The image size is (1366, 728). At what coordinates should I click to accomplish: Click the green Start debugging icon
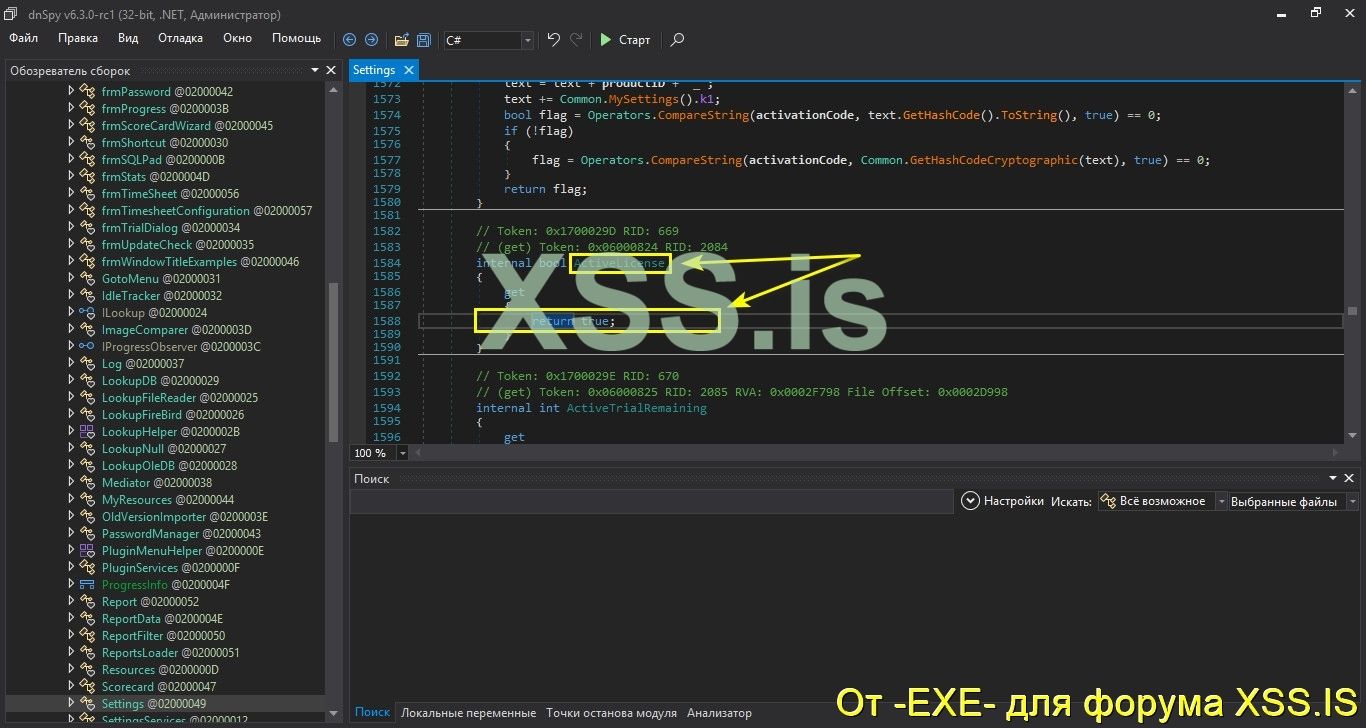pyautogui.click(x=606, y=40)
